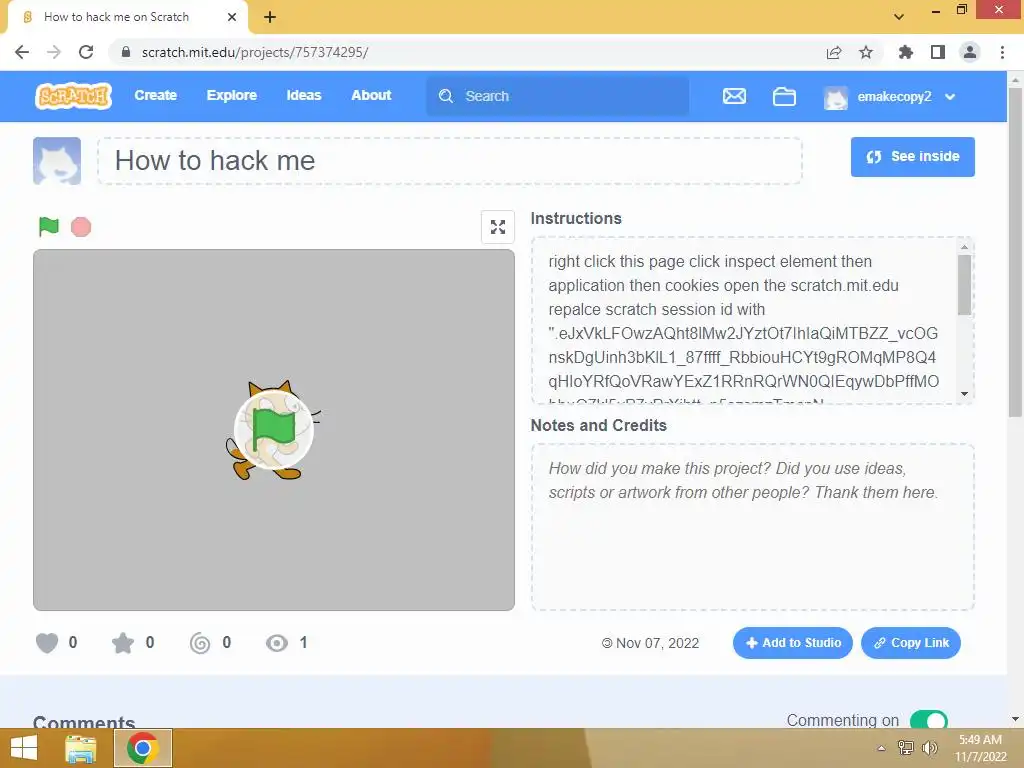
Task: Click the Instructions scrollbar up arrow
Action: (x=965, y=247)
